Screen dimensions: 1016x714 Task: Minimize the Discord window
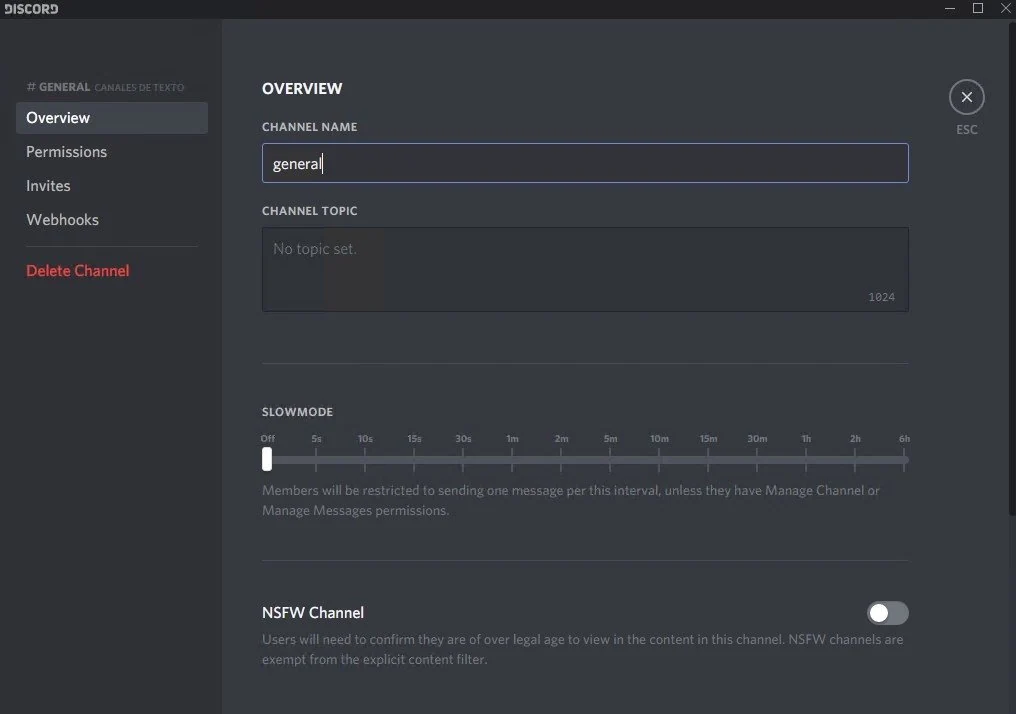[x=950, y=8]
